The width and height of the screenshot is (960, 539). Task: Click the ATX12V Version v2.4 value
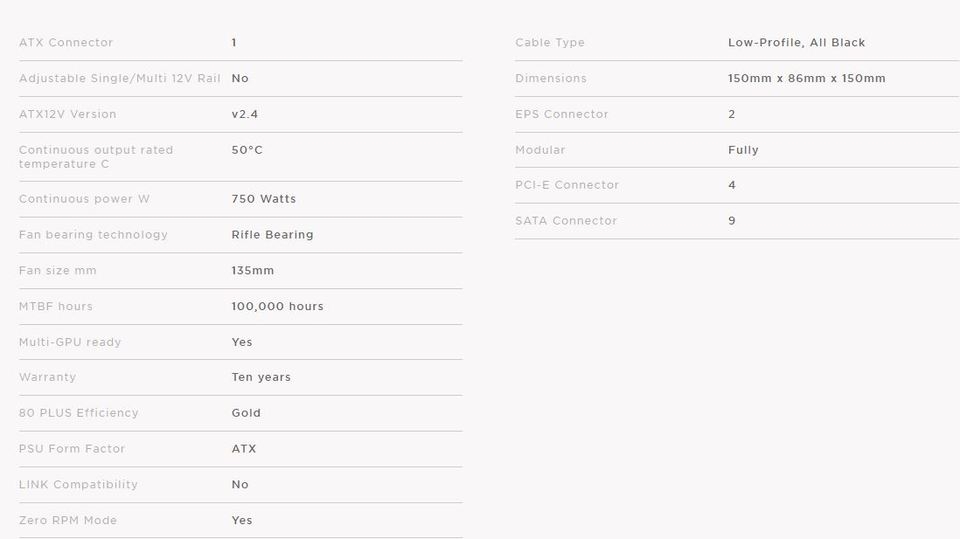[244, 115]
